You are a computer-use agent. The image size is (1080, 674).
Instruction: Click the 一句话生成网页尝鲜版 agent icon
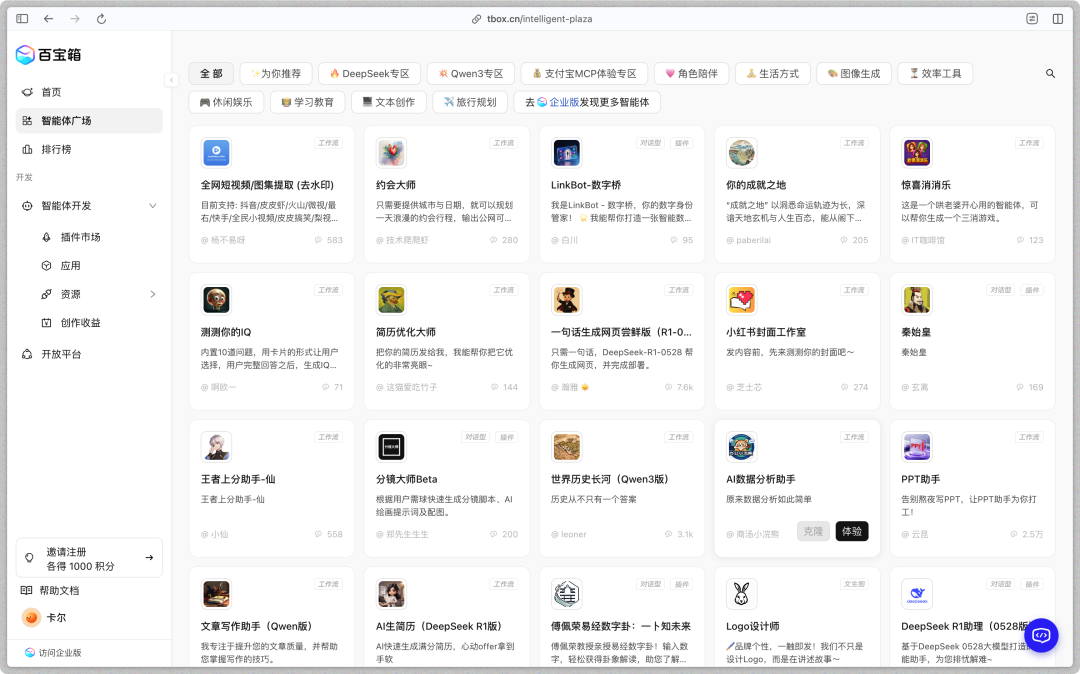(567, 300)
